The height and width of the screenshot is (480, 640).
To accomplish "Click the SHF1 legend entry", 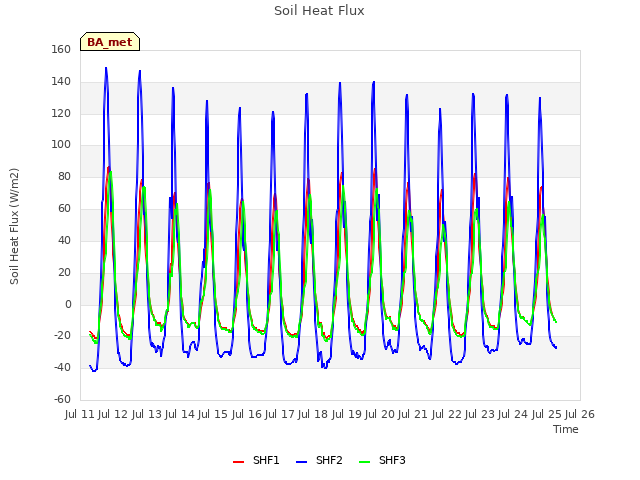I will 256,460.
